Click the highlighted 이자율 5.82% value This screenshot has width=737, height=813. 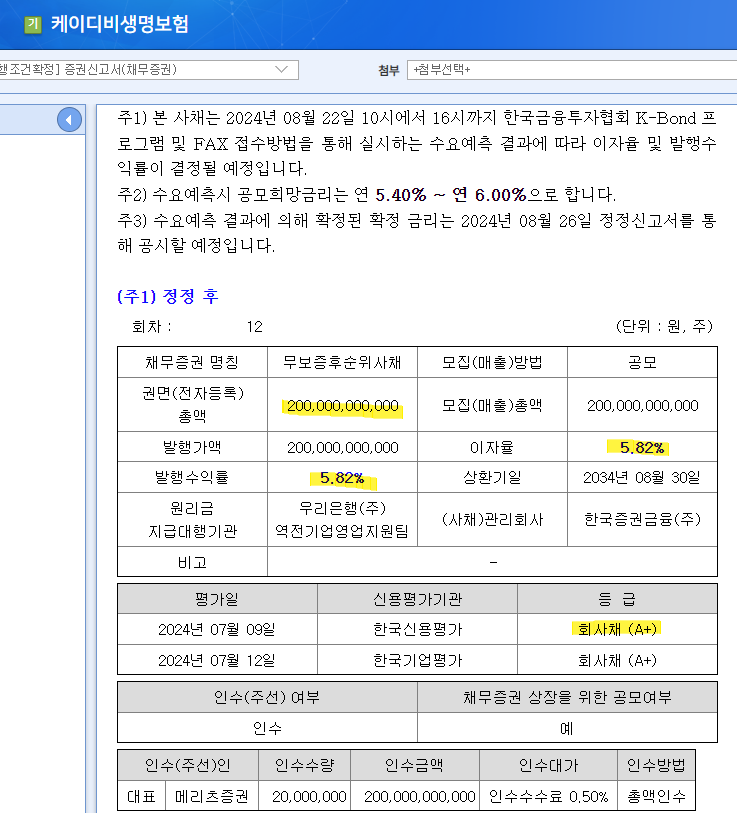click(x=642, y=447)
